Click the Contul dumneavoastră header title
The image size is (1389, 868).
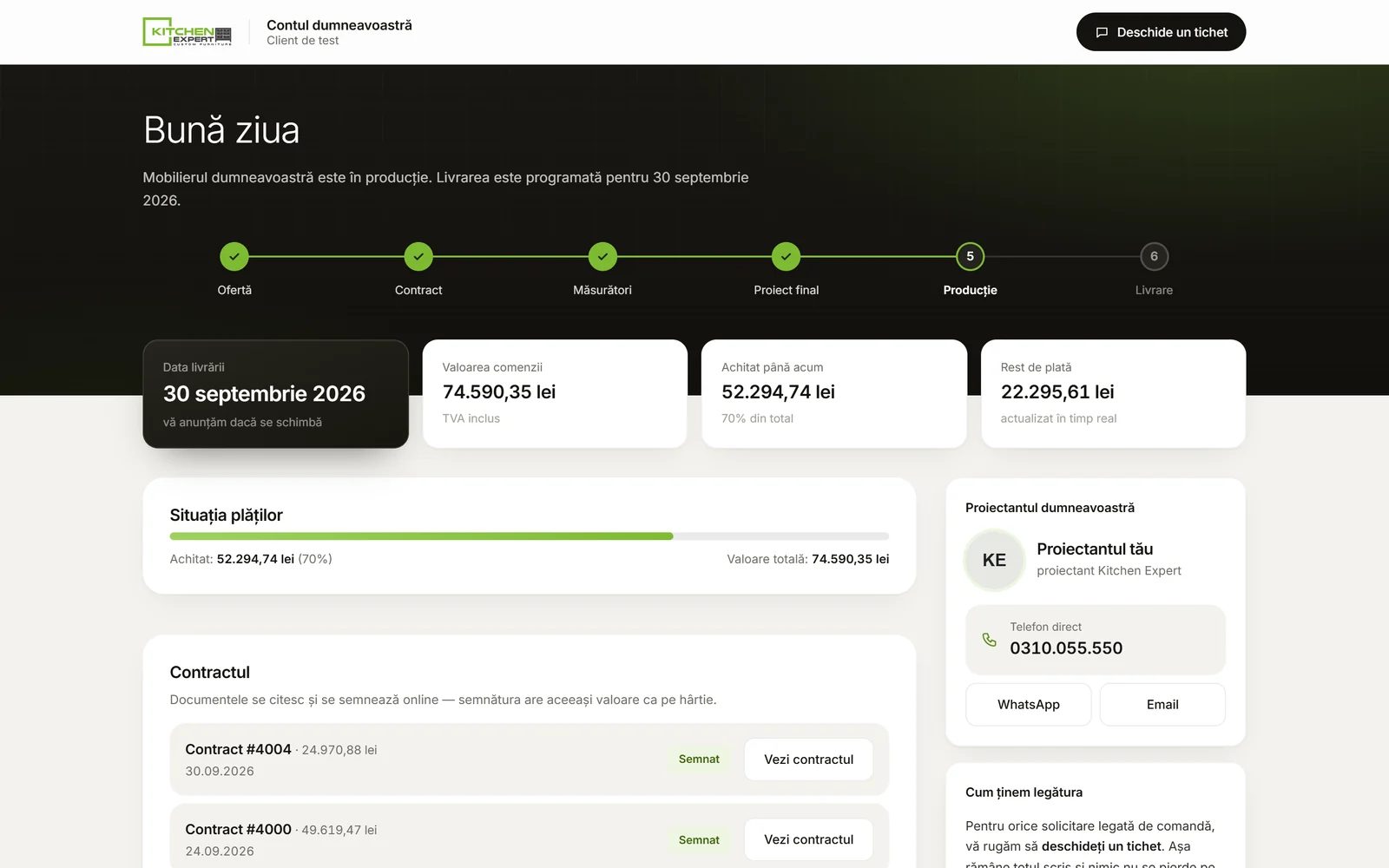pos(339,25)
